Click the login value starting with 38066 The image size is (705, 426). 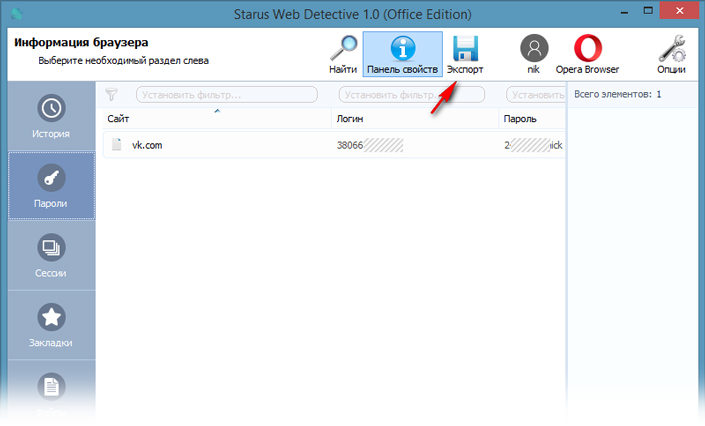click(x=370, y=145)
